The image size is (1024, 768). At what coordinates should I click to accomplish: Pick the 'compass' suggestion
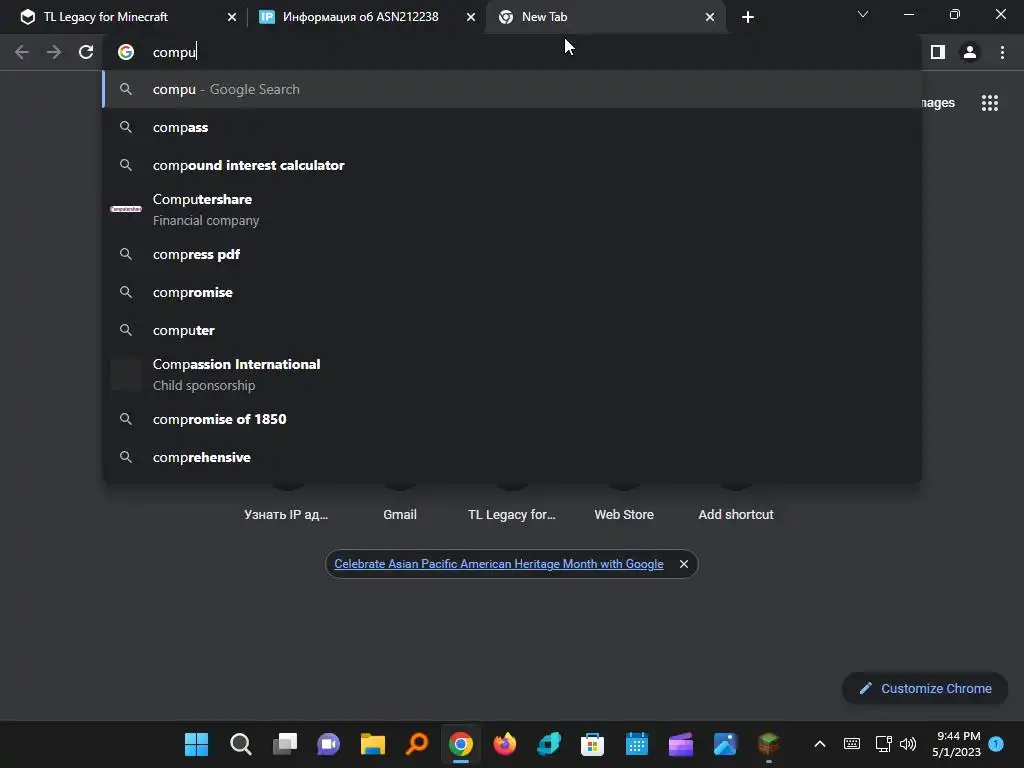512,127
